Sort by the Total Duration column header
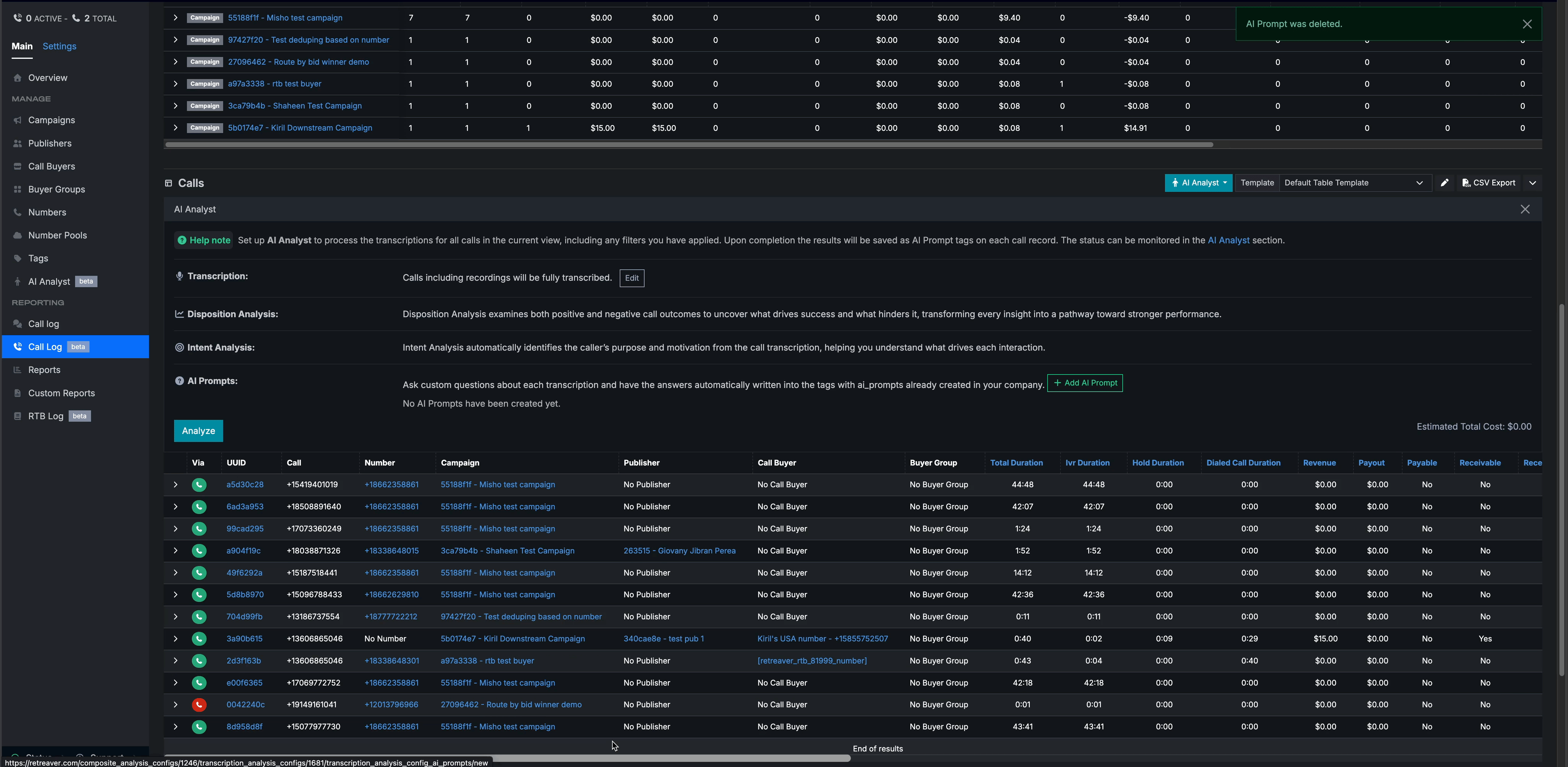The width and height of the screenshot is (1568, 767). pyautogui.click(x=1016, y=463)
